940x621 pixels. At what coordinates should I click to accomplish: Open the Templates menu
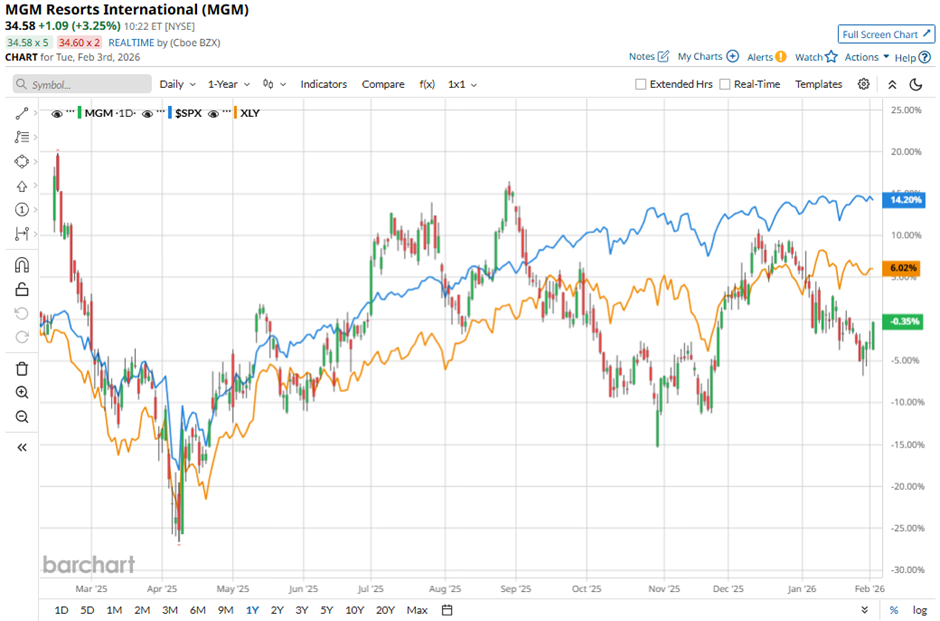point(818,85)
